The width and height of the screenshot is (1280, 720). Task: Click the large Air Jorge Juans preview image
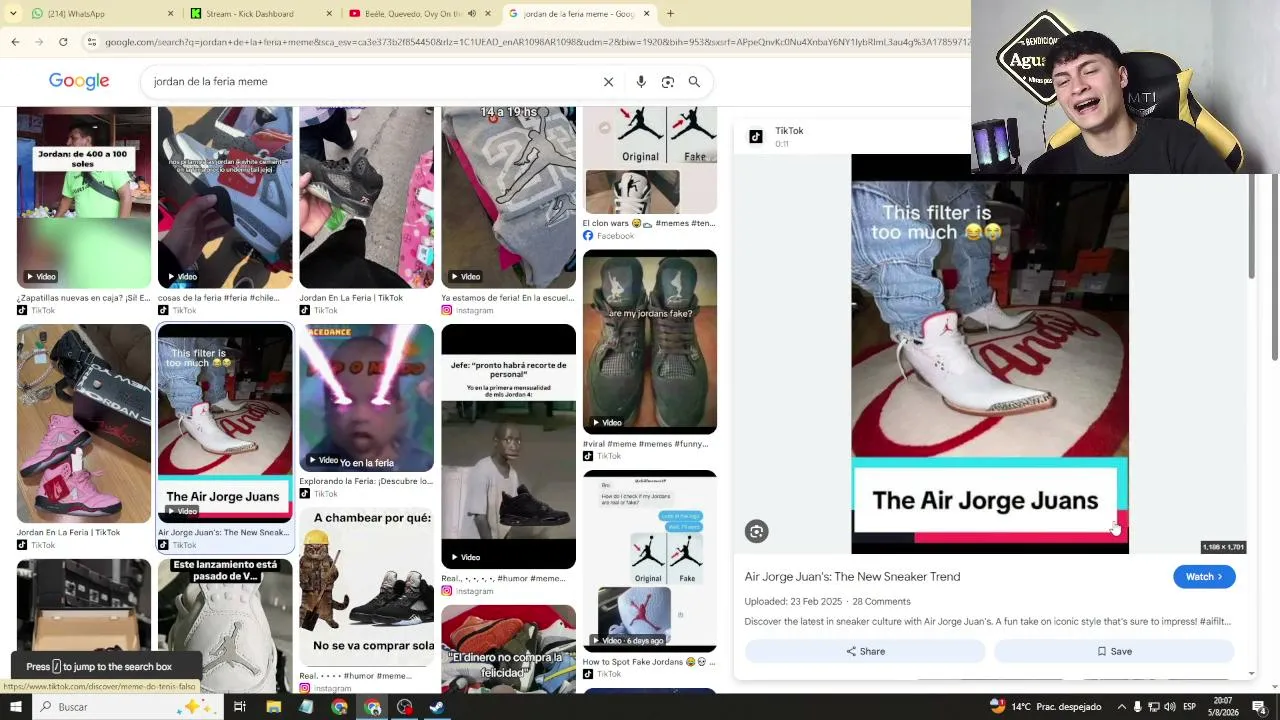[990, 353]
